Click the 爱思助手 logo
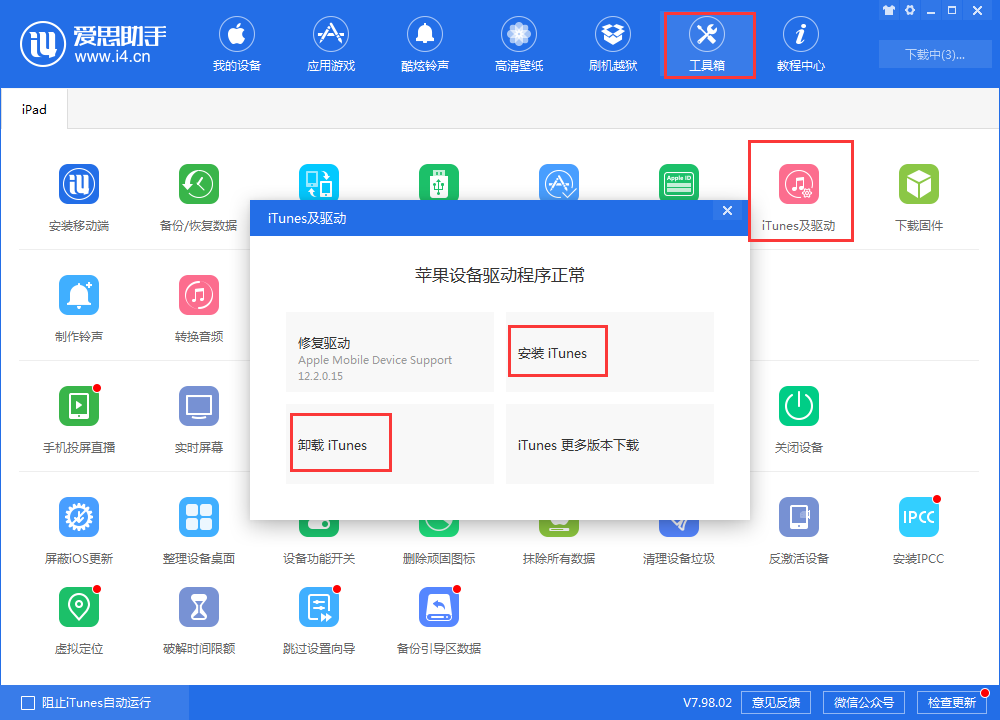This screenshot has height=720, width=1000. coord(93,43)
